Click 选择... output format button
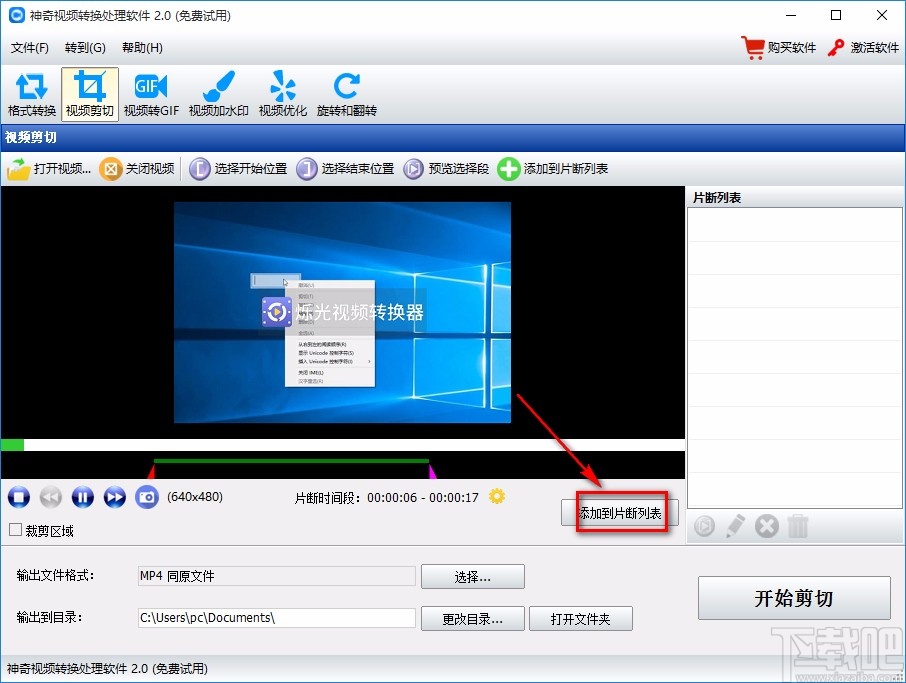Screen dimensions: 906x683 coord(473,577)
